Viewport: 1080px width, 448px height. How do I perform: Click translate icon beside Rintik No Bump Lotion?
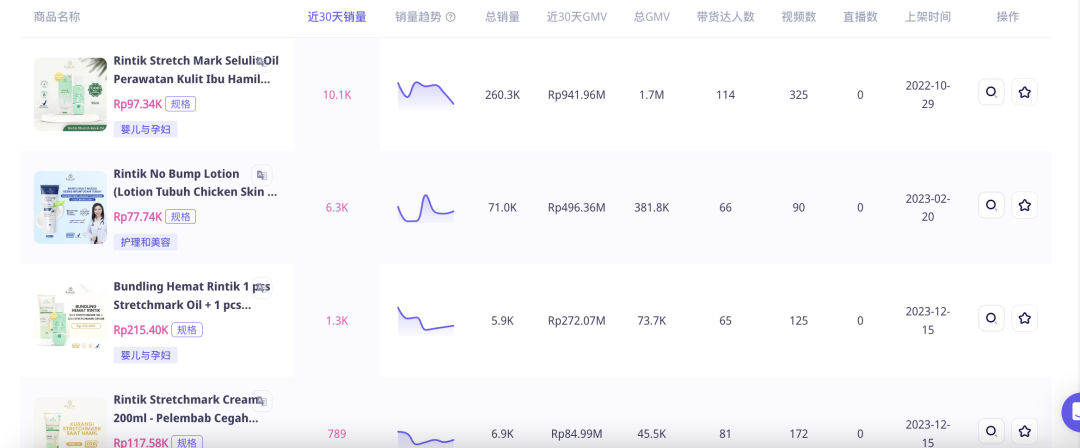[x=261, y=174]
